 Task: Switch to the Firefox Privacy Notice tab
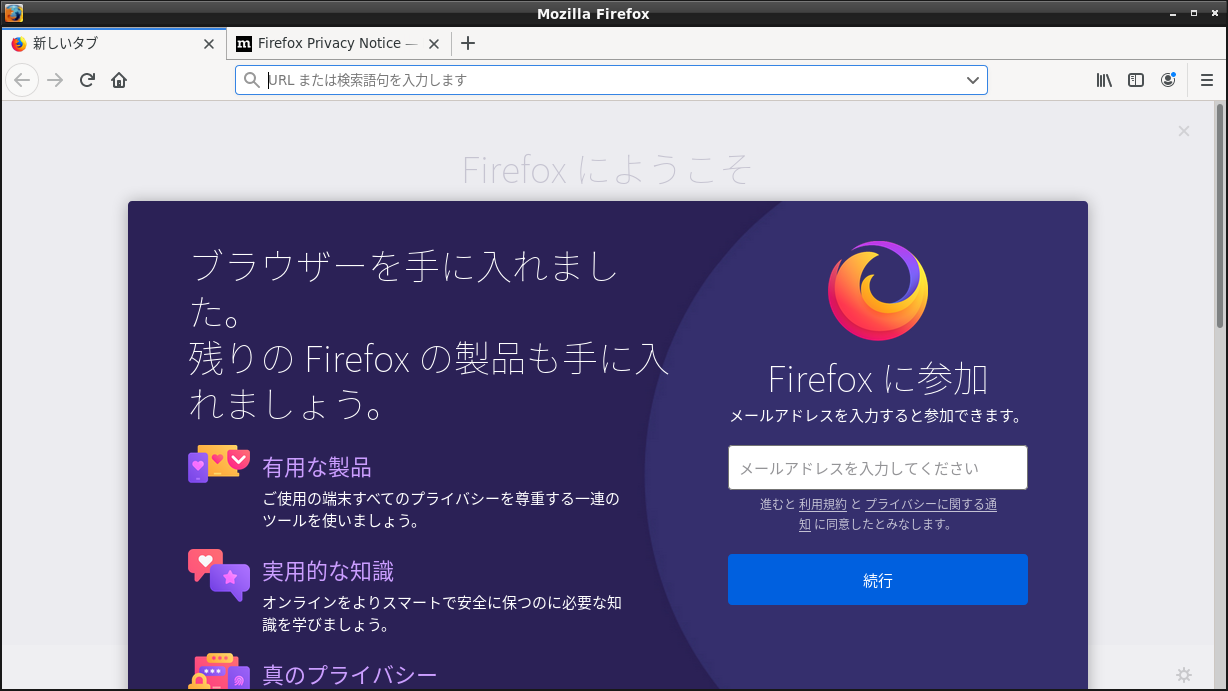(x=338, y=43)
